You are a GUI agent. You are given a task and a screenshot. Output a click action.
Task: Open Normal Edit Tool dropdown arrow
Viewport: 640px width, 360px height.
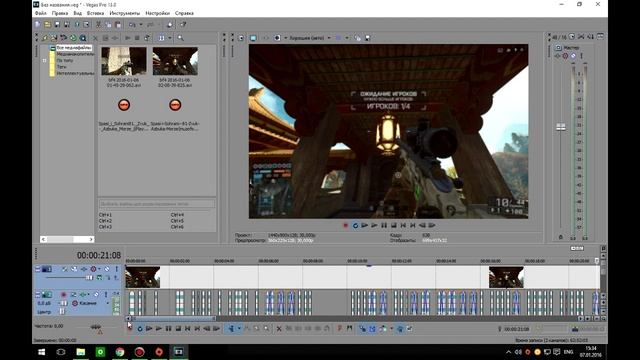(x=239, y=329)
